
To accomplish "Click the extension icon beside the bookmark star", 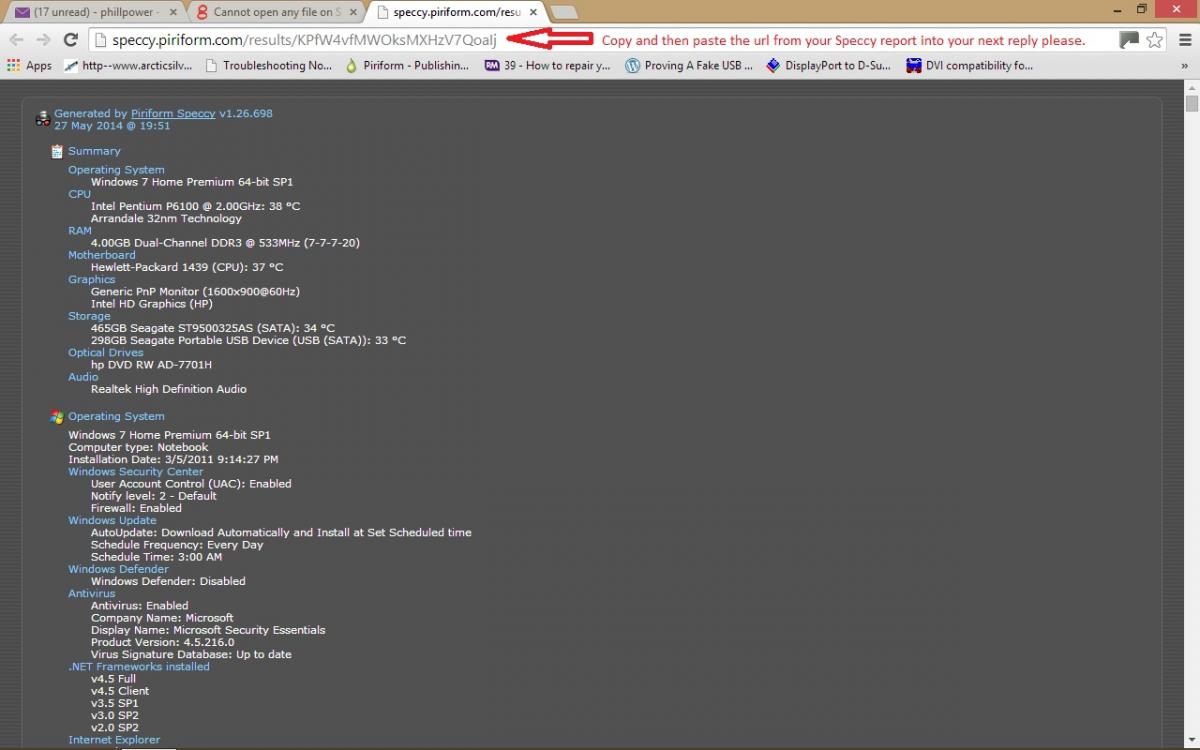I will pos(1129,40).
